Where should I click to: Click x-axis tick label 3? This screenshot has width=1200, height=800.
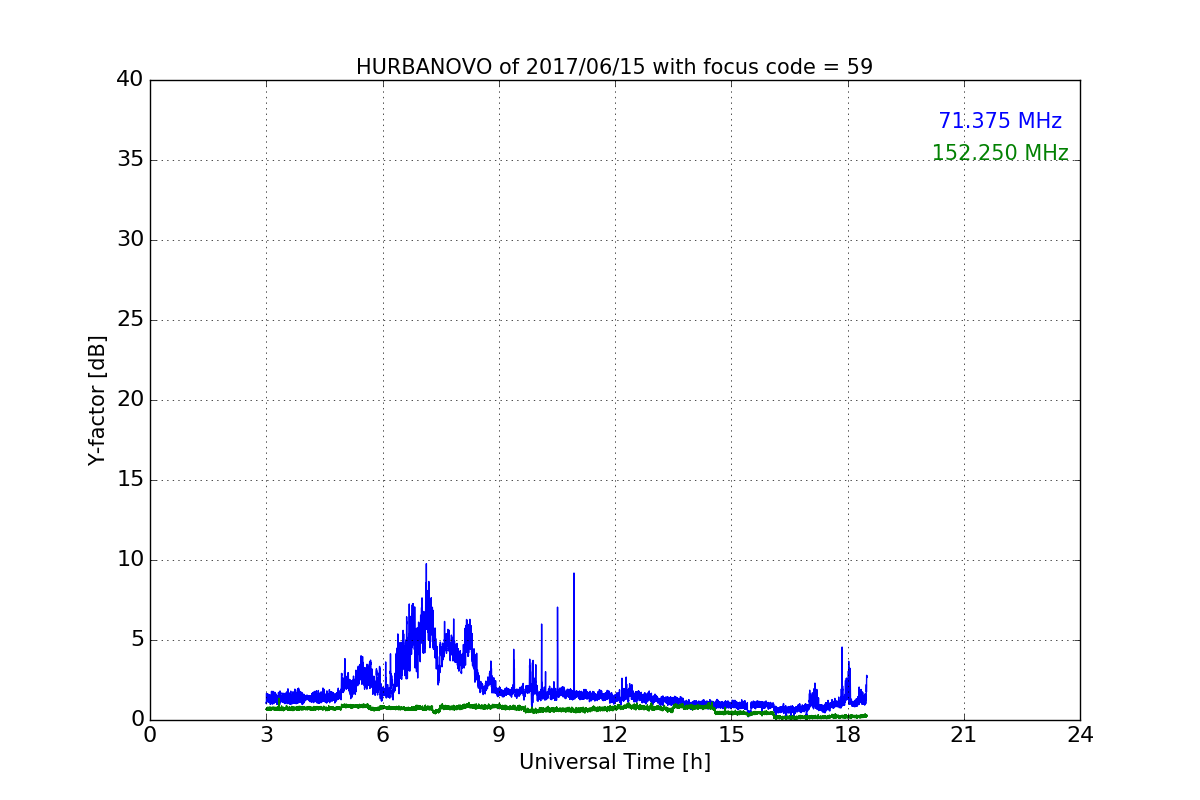[x=266, y=735]
